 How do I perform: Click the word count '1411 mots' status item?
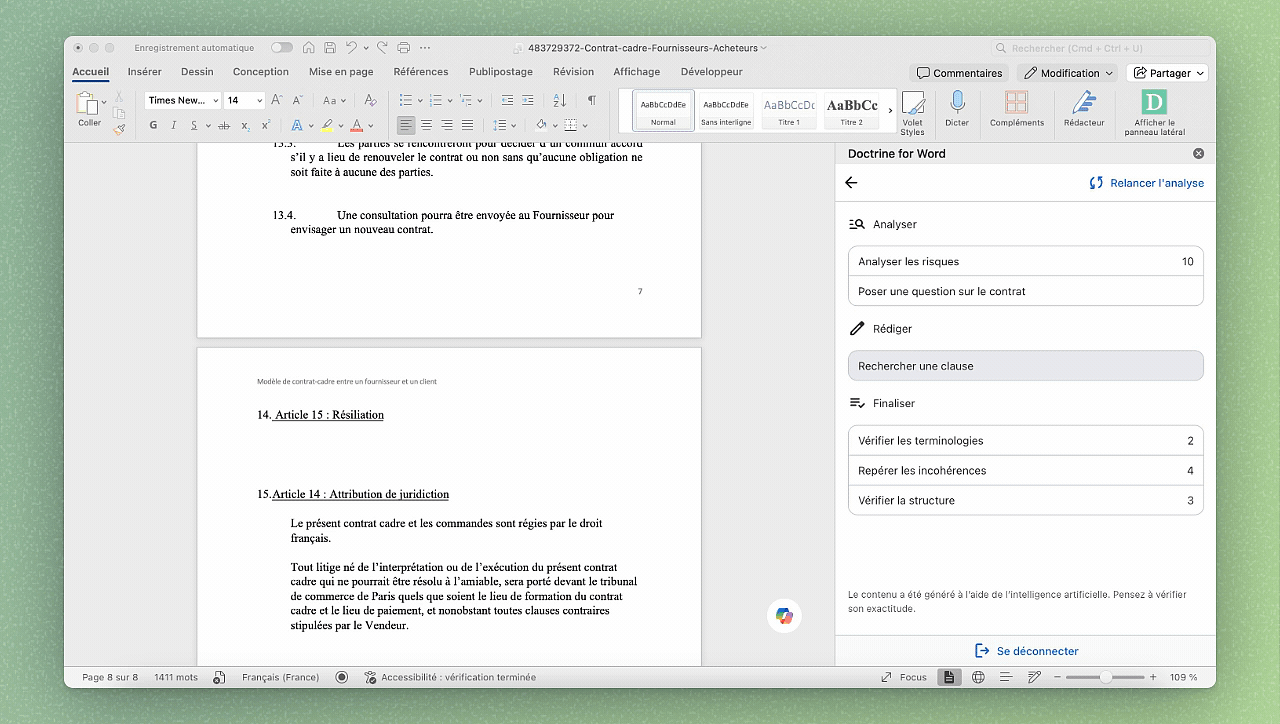pos(176,677)
